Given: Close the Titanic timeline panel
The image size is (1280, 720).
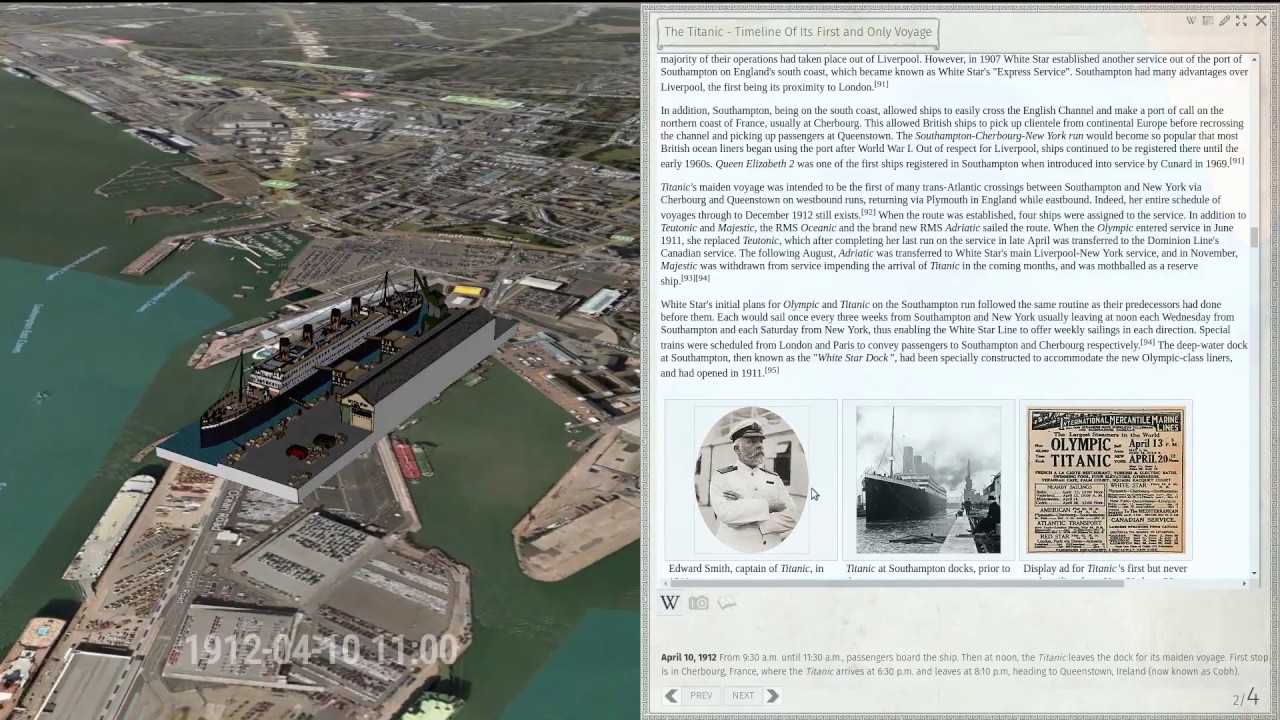Looking at the screenshot, I should pos(1261,20).
